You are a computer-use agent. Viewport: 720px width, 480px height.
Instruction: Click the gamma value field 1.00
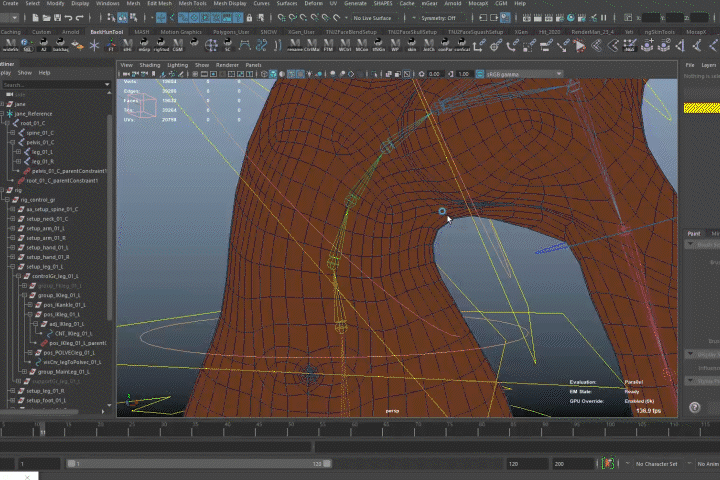(463, 74)
